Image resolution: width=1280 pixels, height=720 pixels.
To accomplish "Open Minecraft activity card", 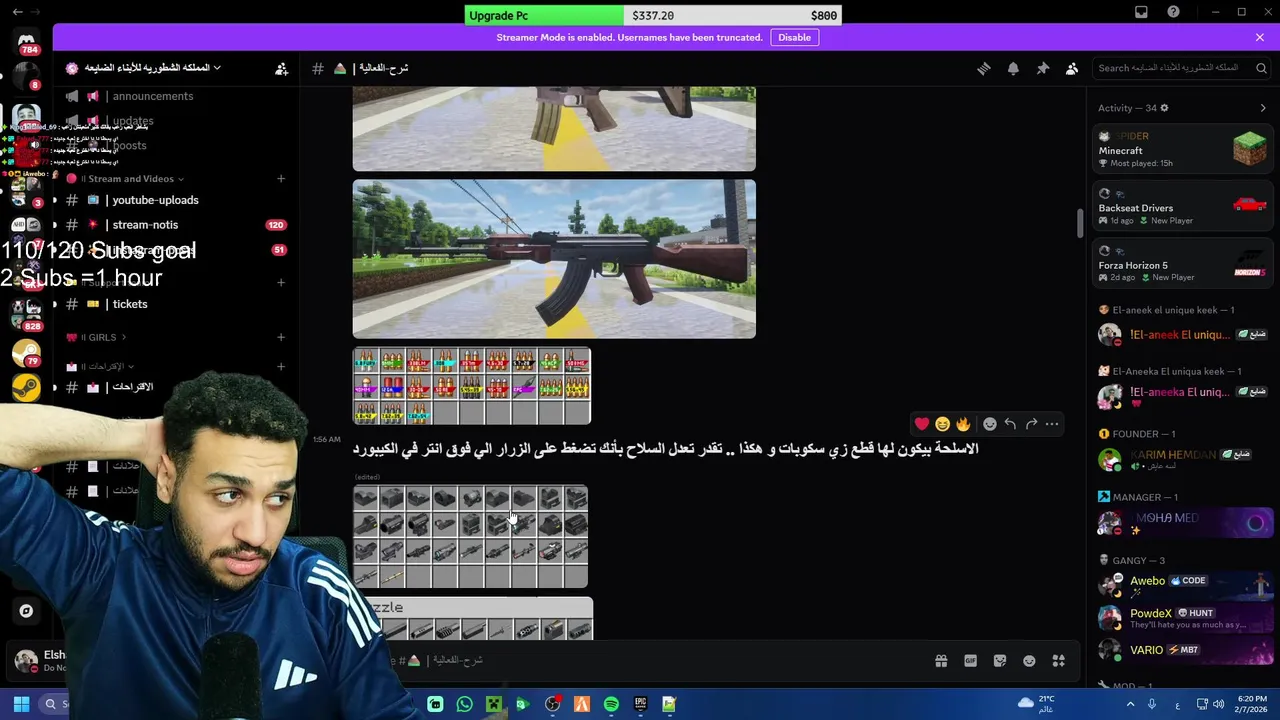I will [x=1182, y=150].
